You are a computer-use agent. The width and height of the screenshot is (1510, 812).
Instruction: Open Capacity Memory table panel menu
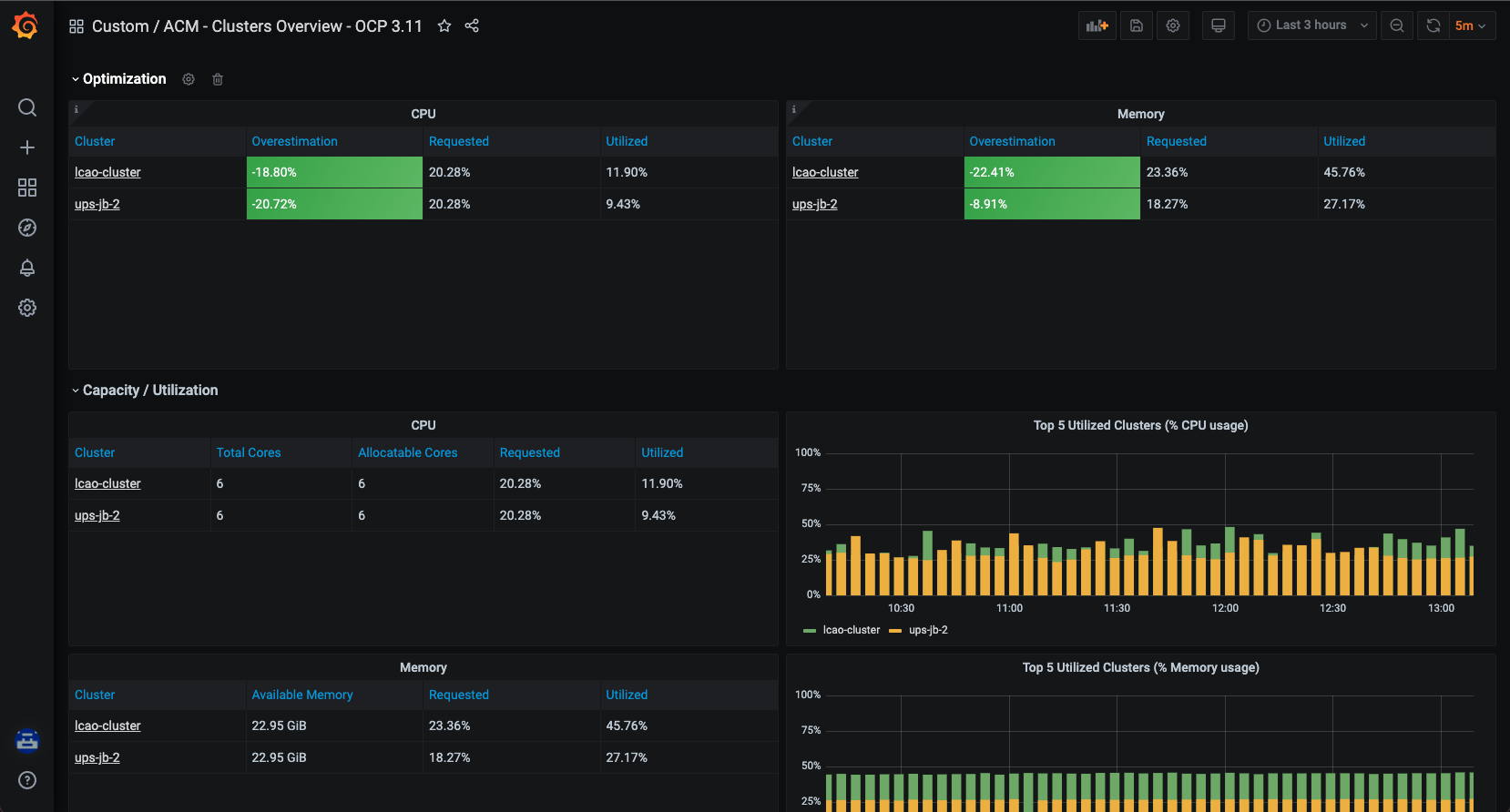point(423,667)
